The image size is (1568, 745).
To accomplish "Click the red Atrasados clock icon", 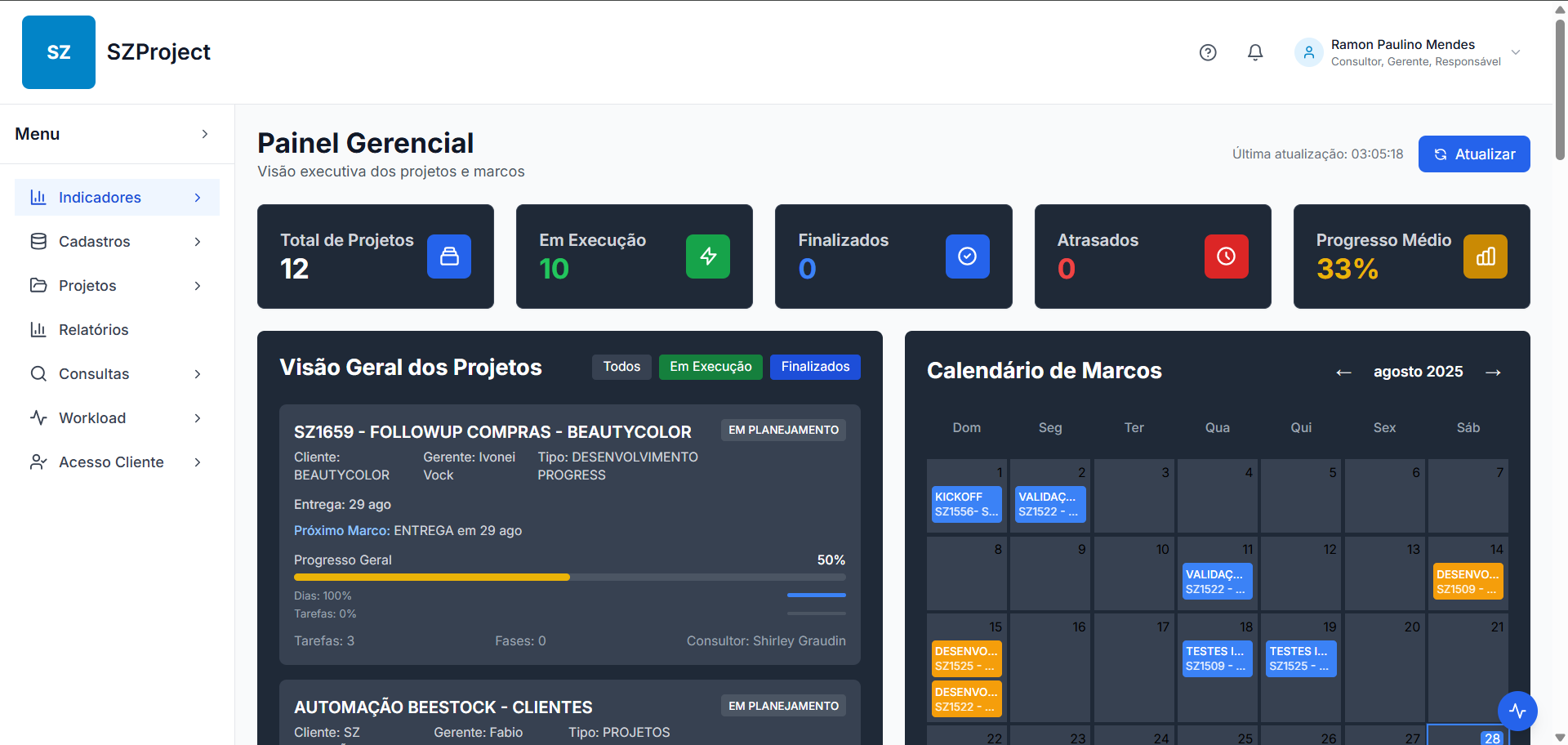I will point(1226,257).
